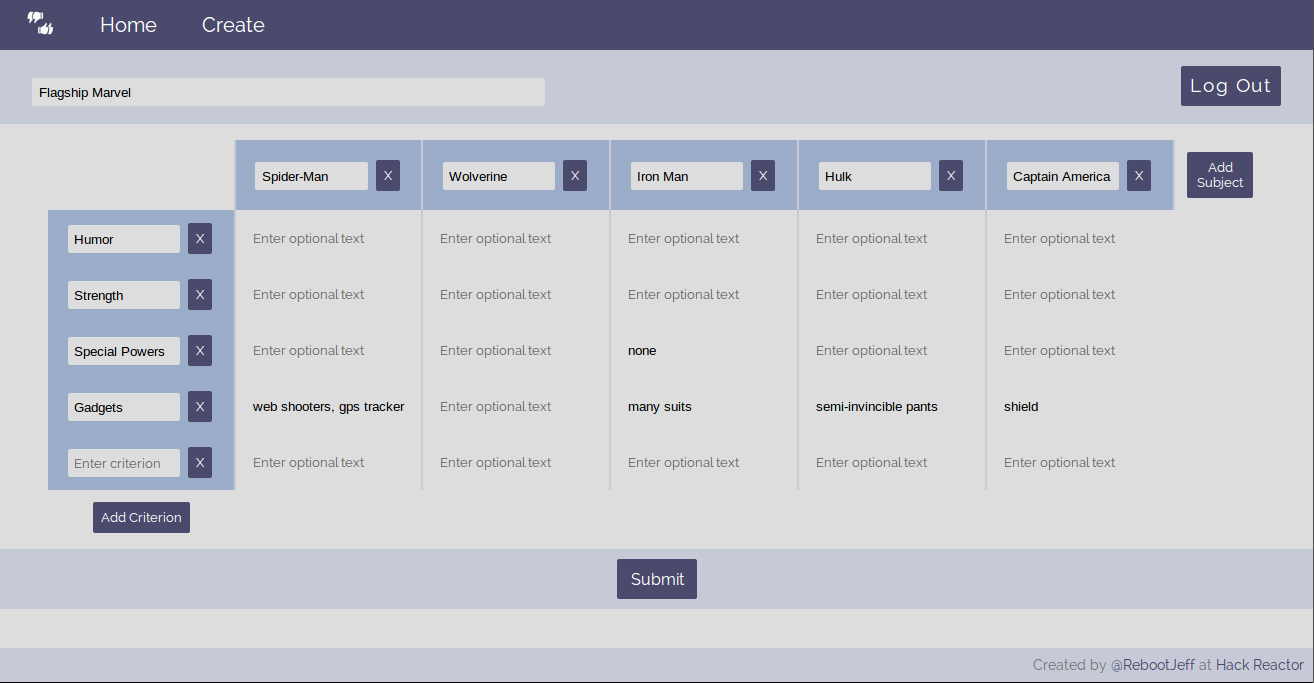
Task: Edit the Special Powers criterion name field
Action: tap(124, 351)
